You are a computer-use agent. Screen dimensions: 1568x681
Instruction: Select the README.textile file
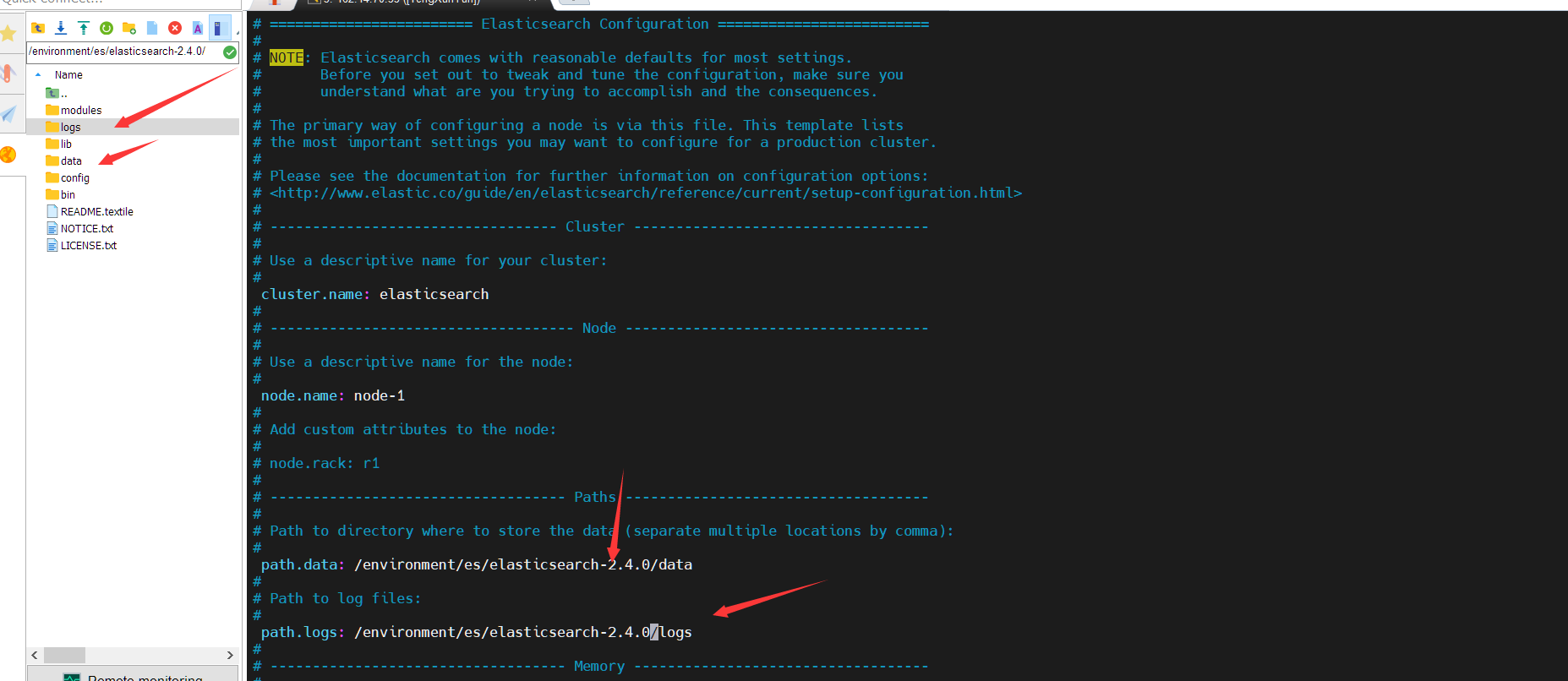90,212
